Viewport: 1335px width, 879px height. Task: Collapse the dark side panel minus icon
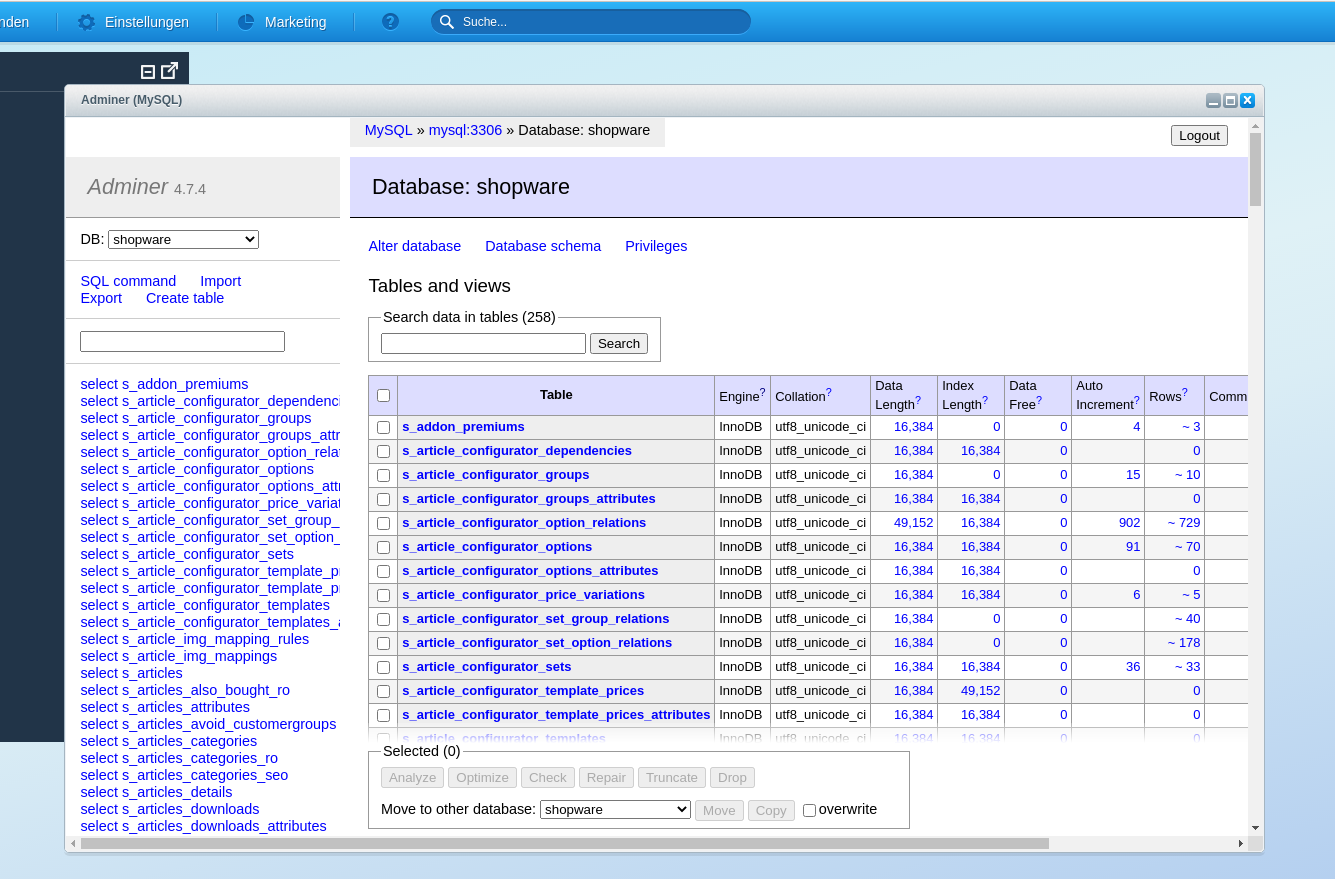148,71
